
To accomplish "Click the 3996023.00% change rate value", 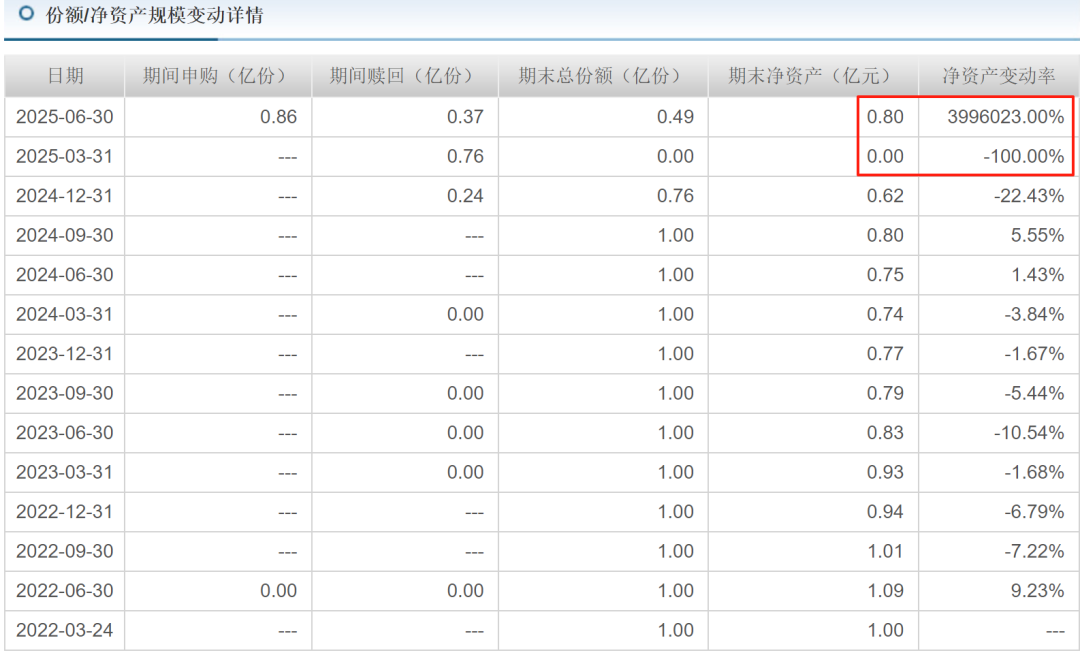I will coord(1006,116).
